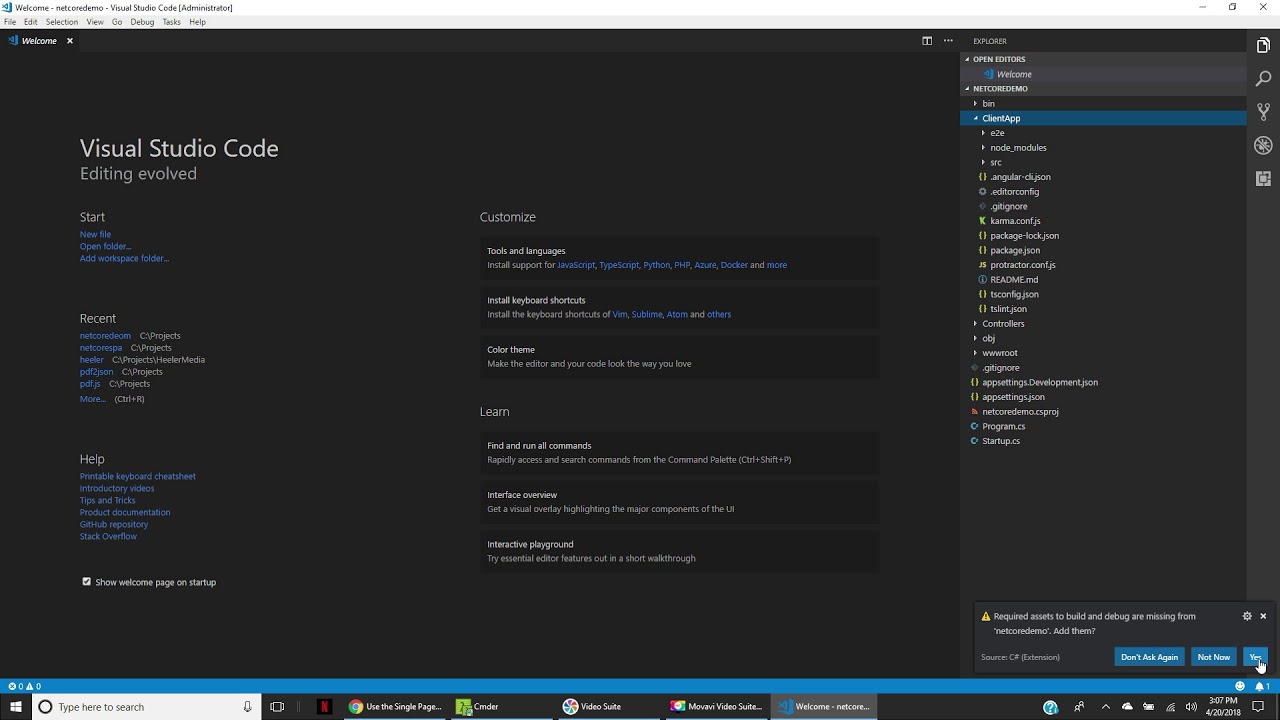Click Don't Ask Again button
This screenshot has height=720, width=1280.
(1149, 657)
